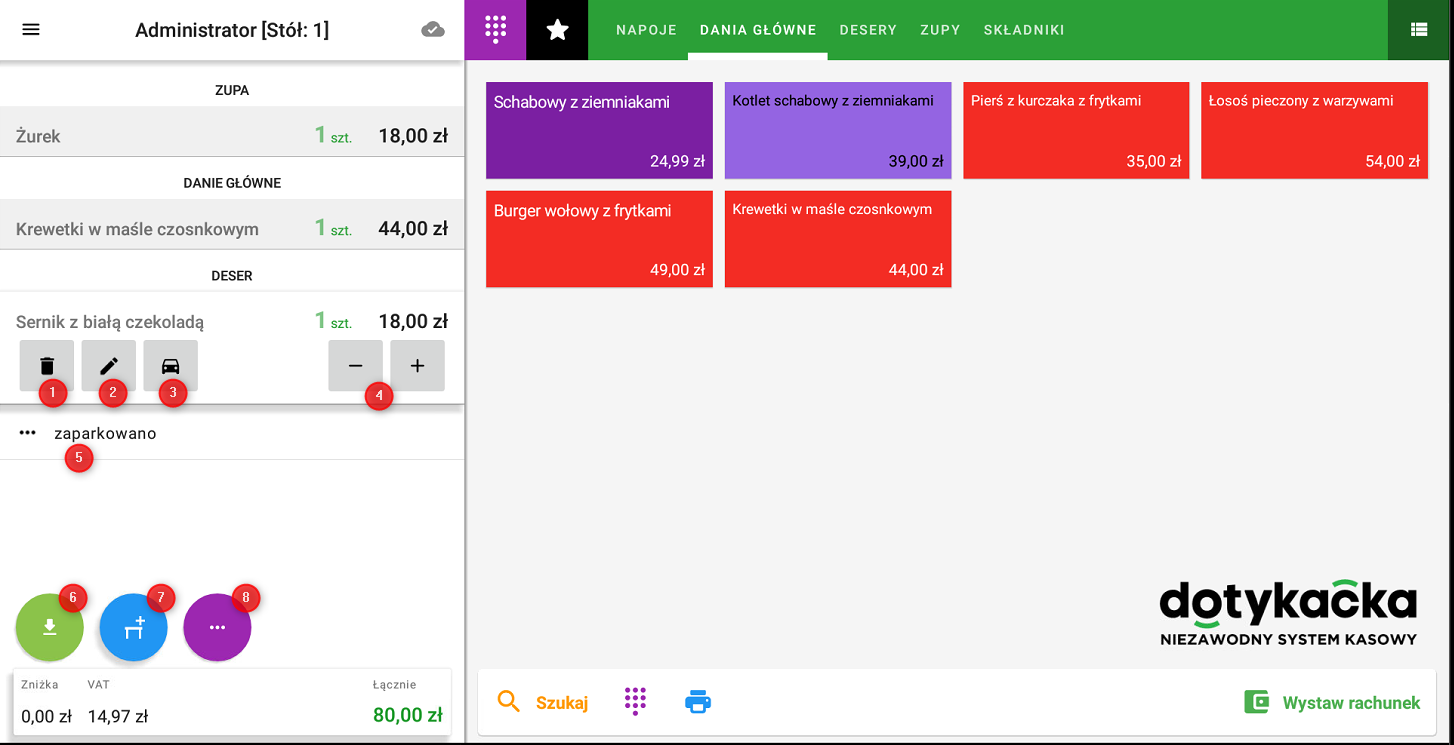Switch view using the top-right list icon

pos(1419,30)
